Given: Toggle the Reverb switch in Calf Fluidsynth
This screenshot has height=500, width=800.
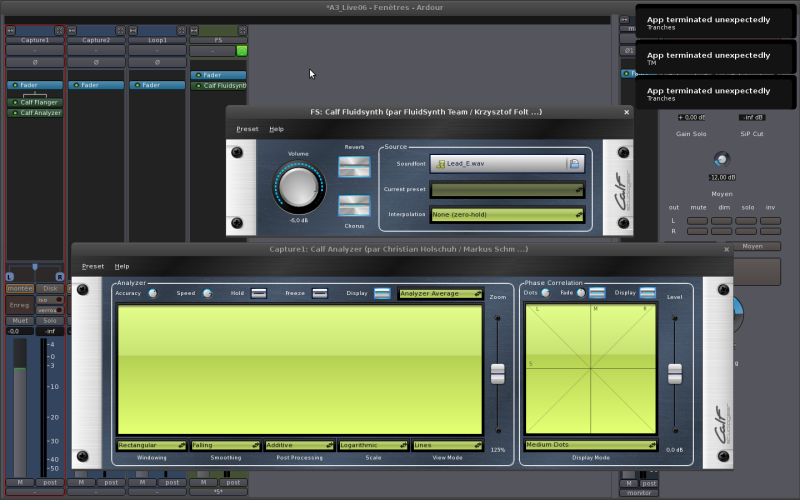Looking at the screenshot, I should pyautogui.click(x=354, y=167).
